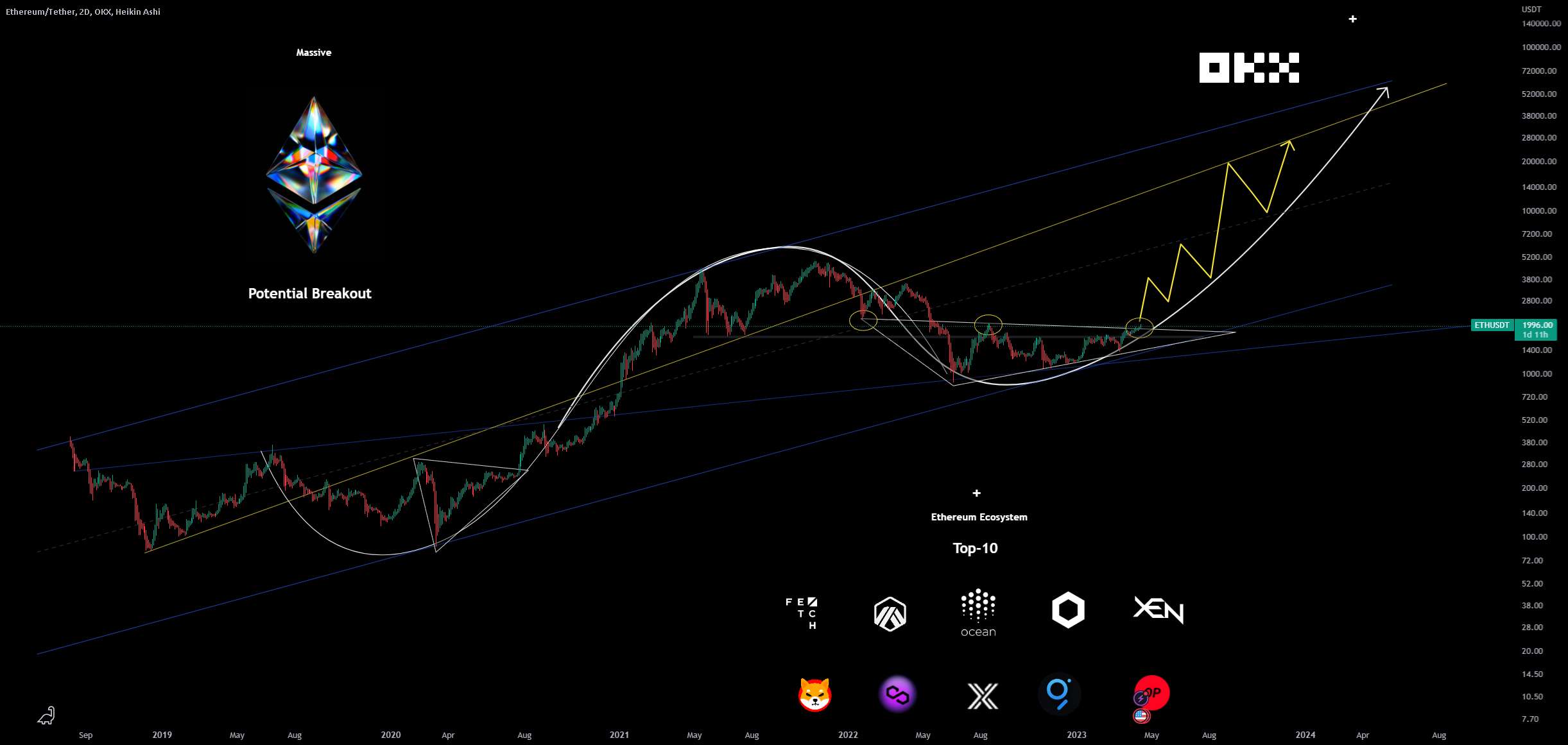This screenshot has width=1568, height=745.
Task: Click the 1996.00 current price label
Action: click(1538, 325)
